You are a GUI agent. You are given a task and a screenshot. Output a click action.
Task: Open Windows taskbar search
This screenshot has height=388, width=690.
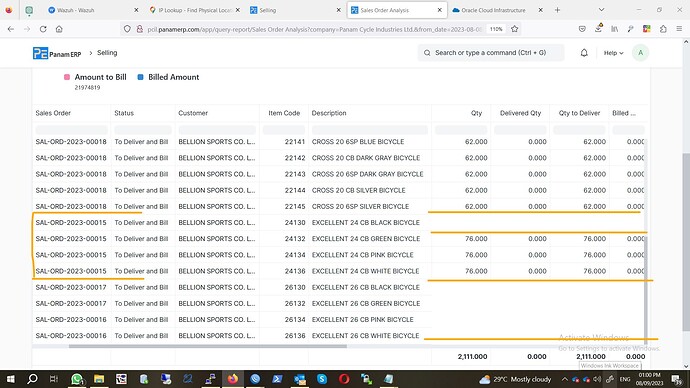click(32, 379)
